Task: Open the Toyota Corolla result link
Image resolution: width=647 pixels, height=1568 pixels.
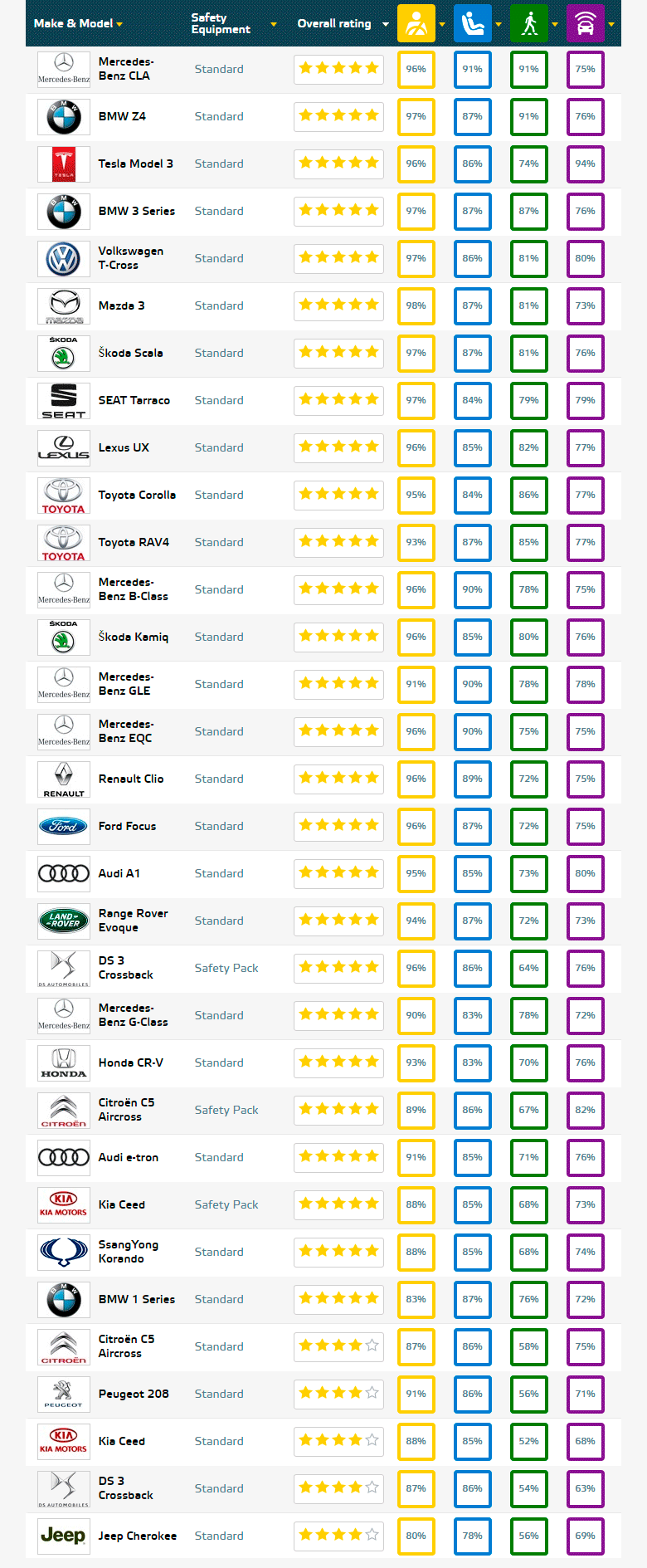Action: pyautogui.click(x=137, y=495)
